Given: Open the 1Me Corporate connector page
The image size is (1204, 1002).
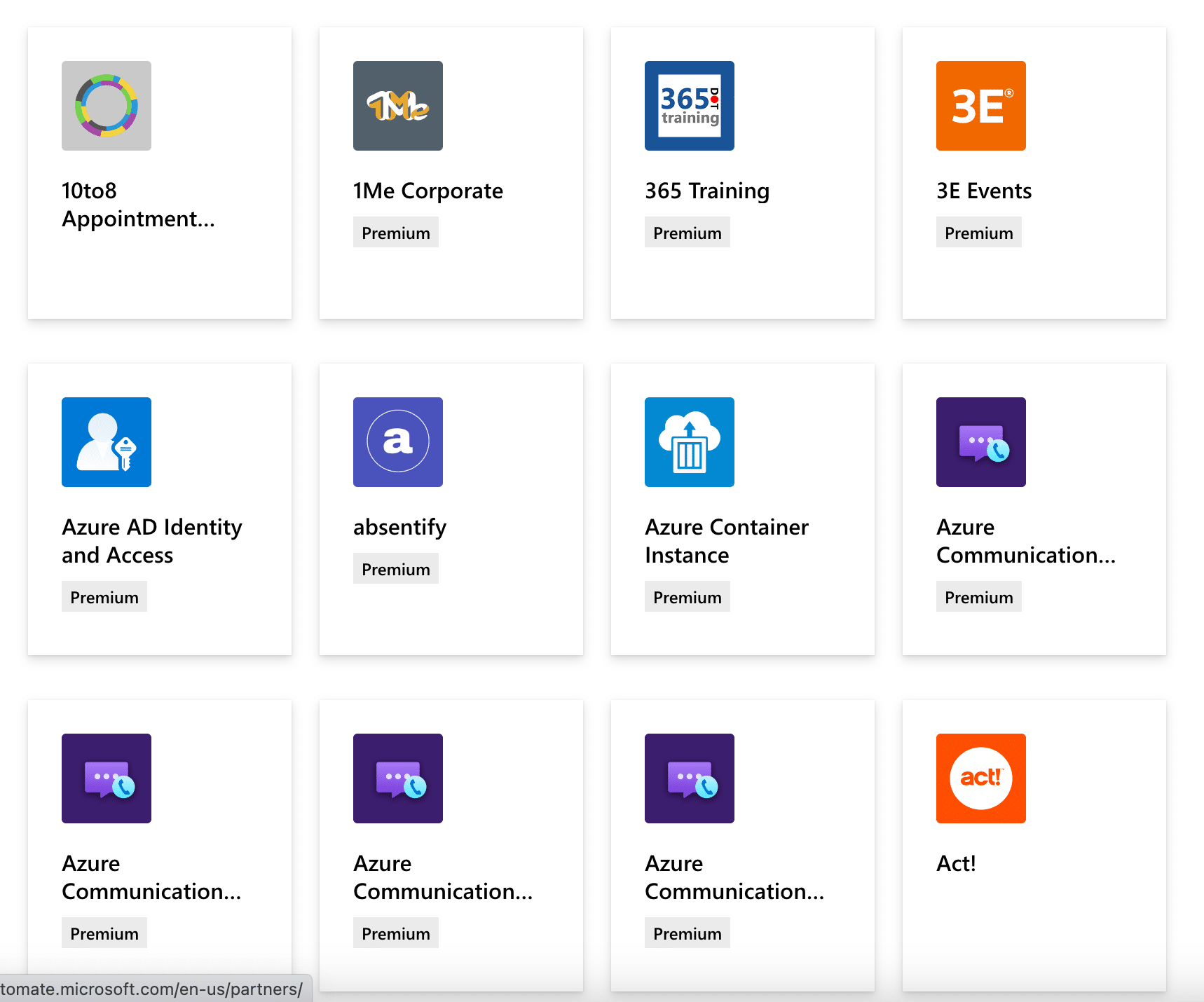Looking at the screenshot, I should point(428,190).
